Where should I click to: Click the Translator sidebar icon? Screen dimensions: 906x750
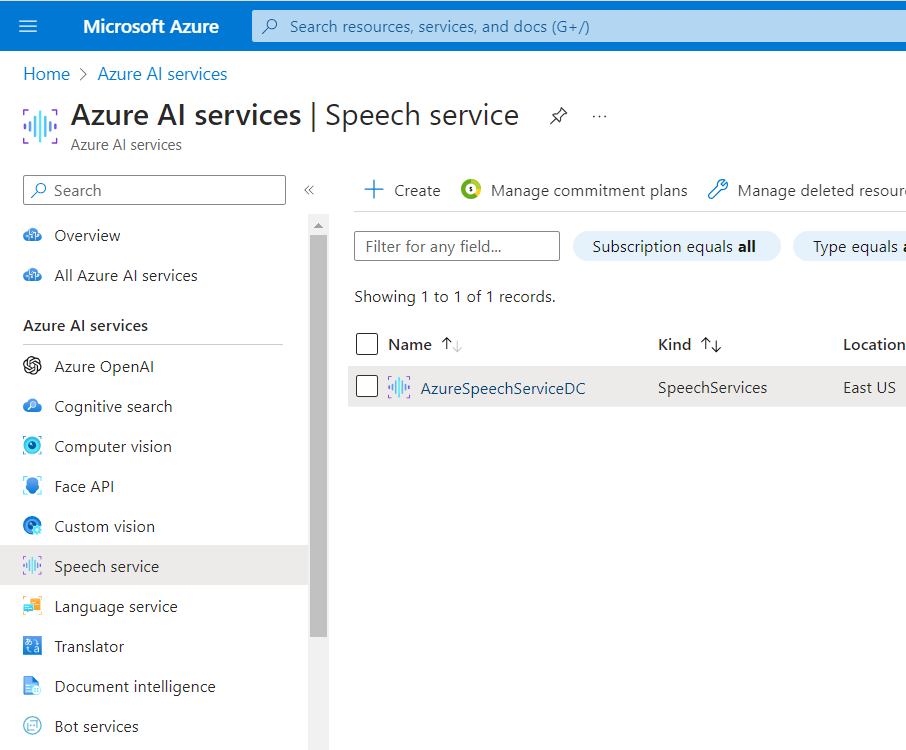click(33, 646)
